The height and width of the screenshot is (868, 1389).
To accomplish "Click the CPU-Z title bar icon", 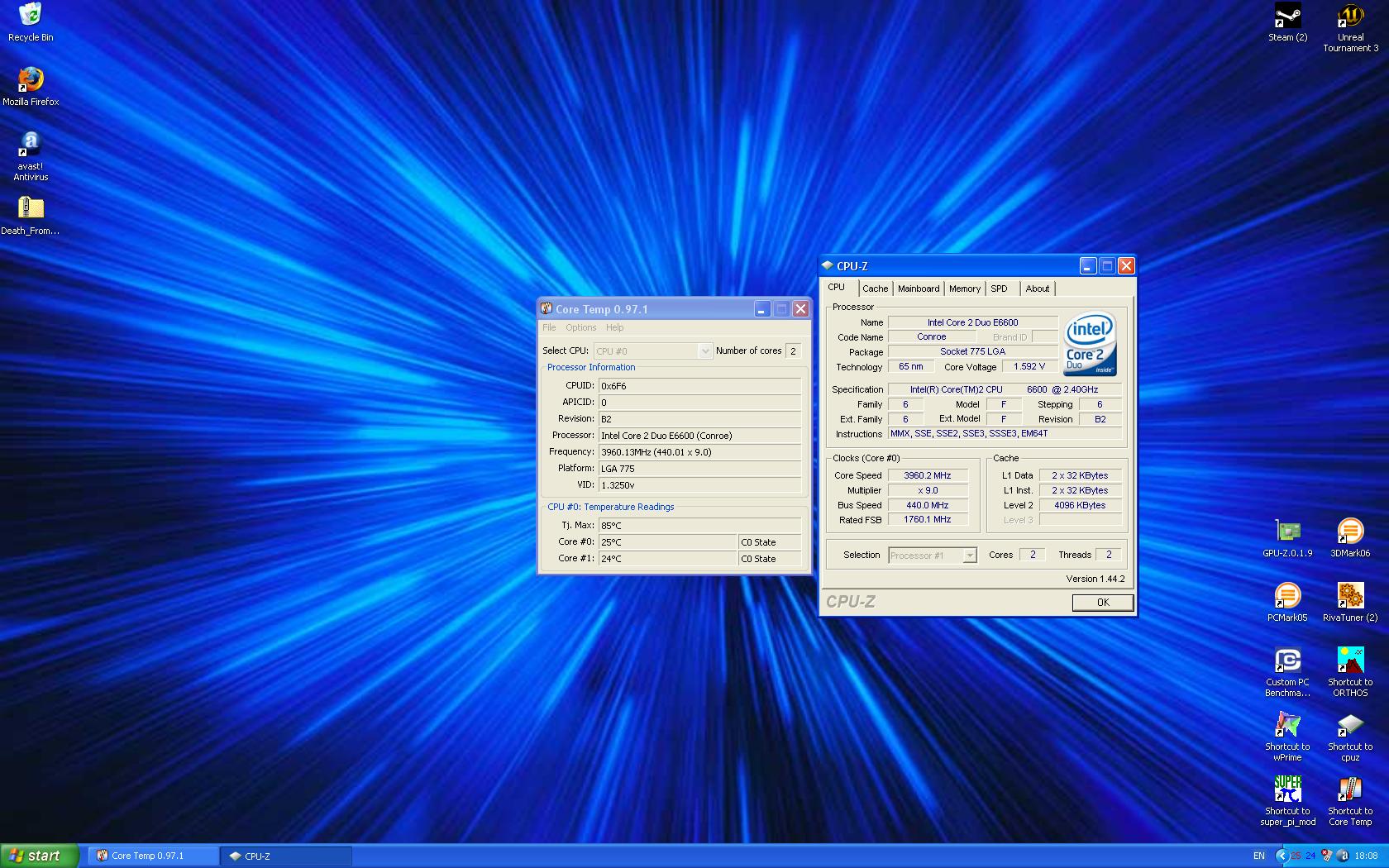I will coord(828,265).
